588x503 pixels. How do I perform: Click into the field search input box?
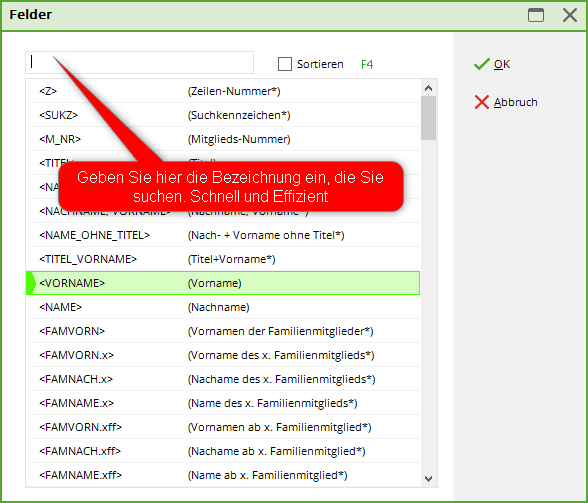click(x=140, y=62)
